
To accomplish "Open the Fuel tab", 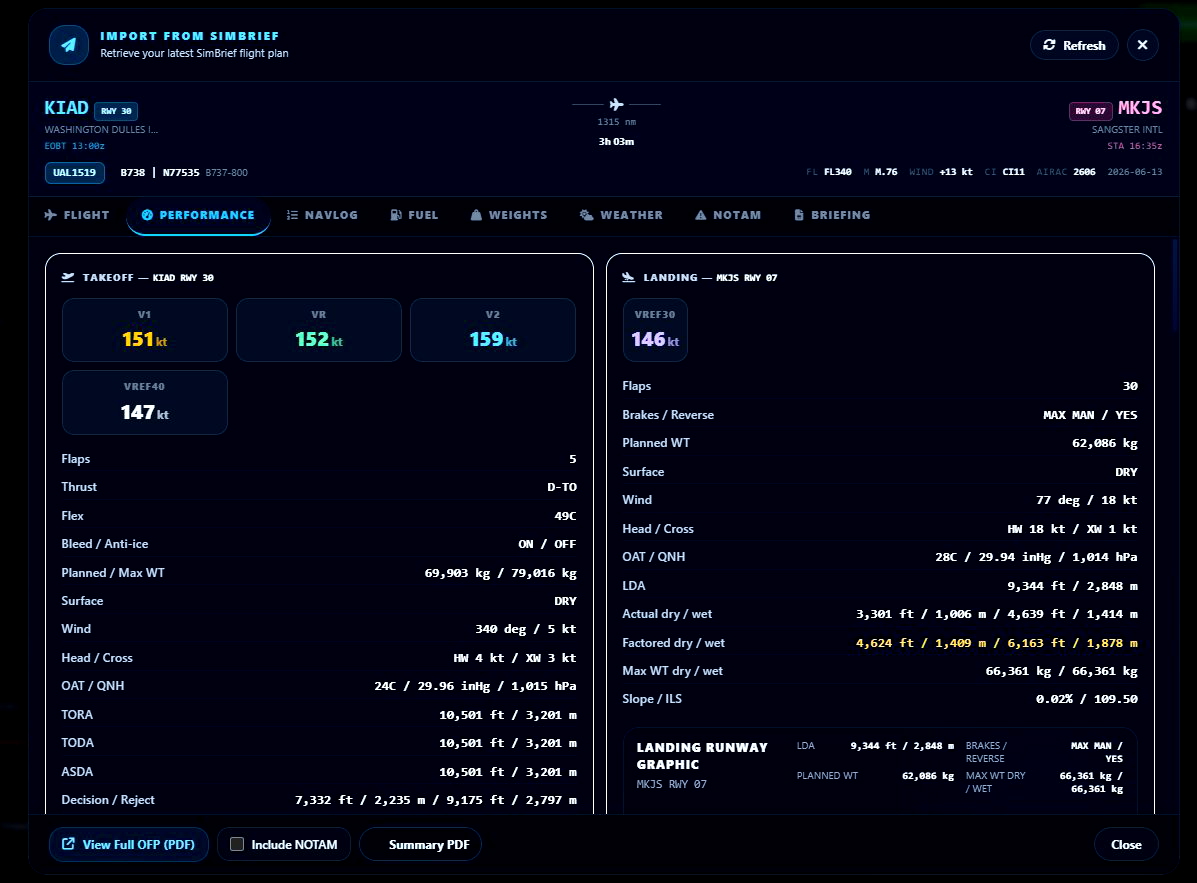I will point(415,215).
